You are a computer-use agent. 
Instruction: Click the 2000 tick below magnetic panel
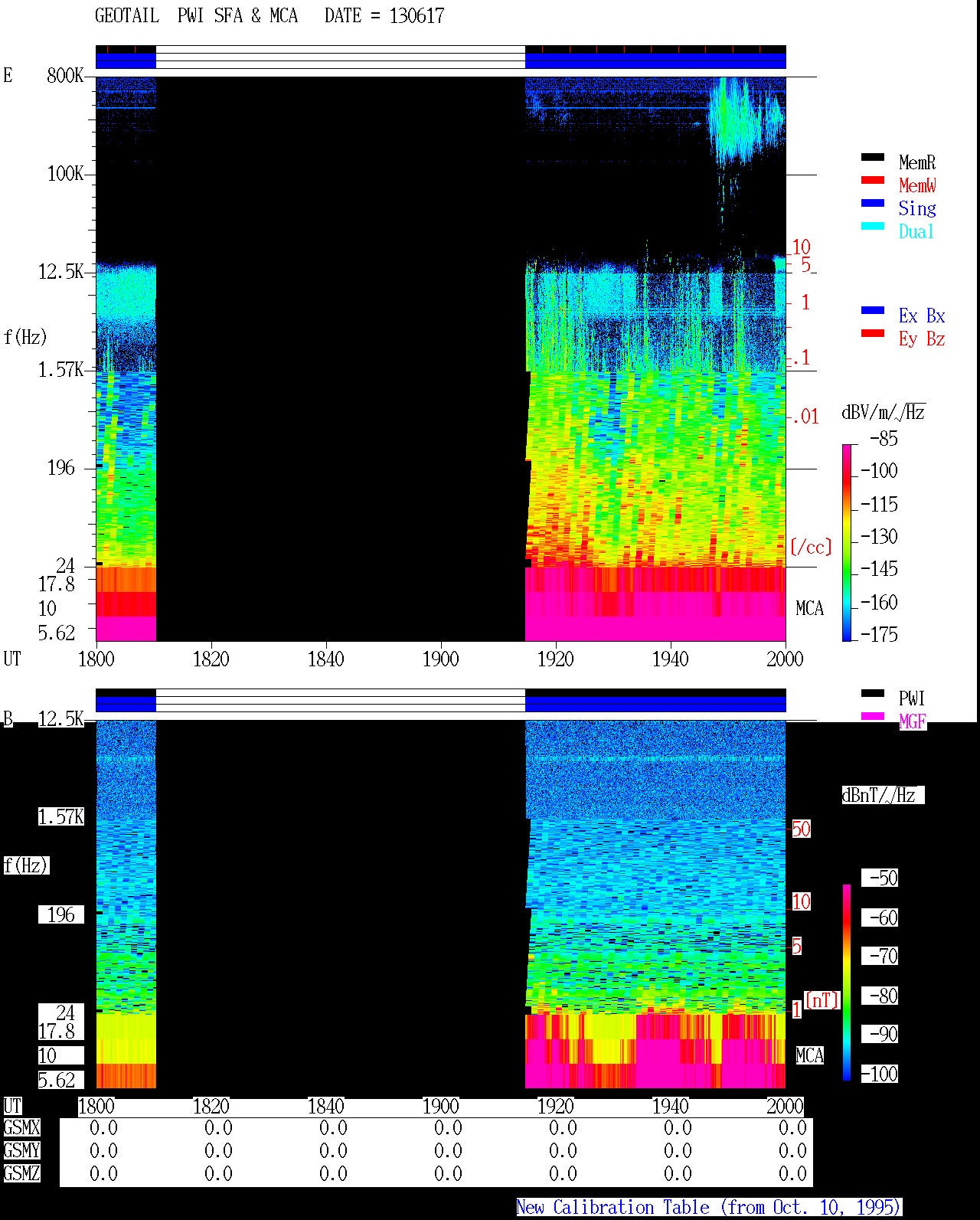785,1106
